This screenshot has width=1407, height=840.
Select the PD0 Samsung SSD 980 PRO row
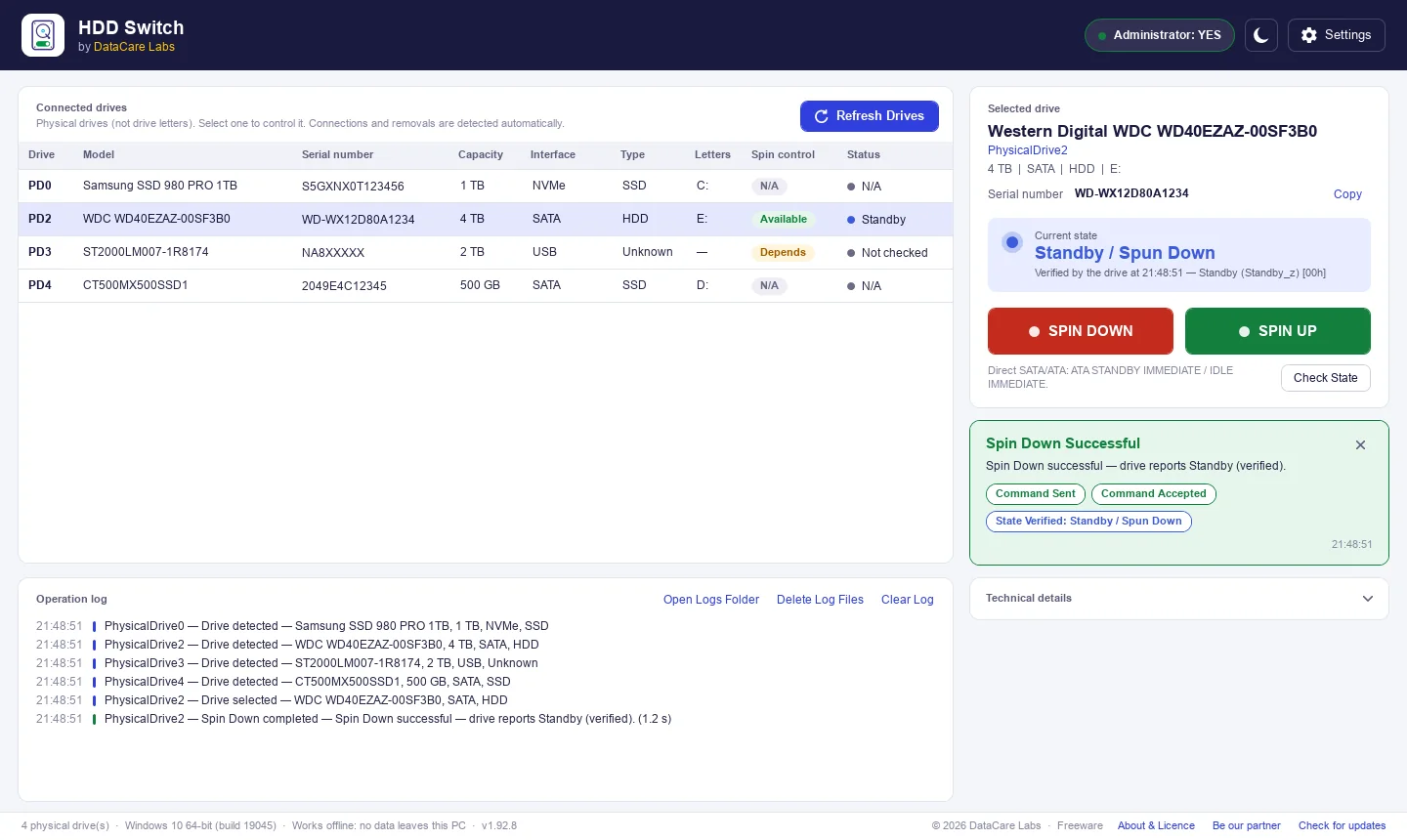point(486,186)
